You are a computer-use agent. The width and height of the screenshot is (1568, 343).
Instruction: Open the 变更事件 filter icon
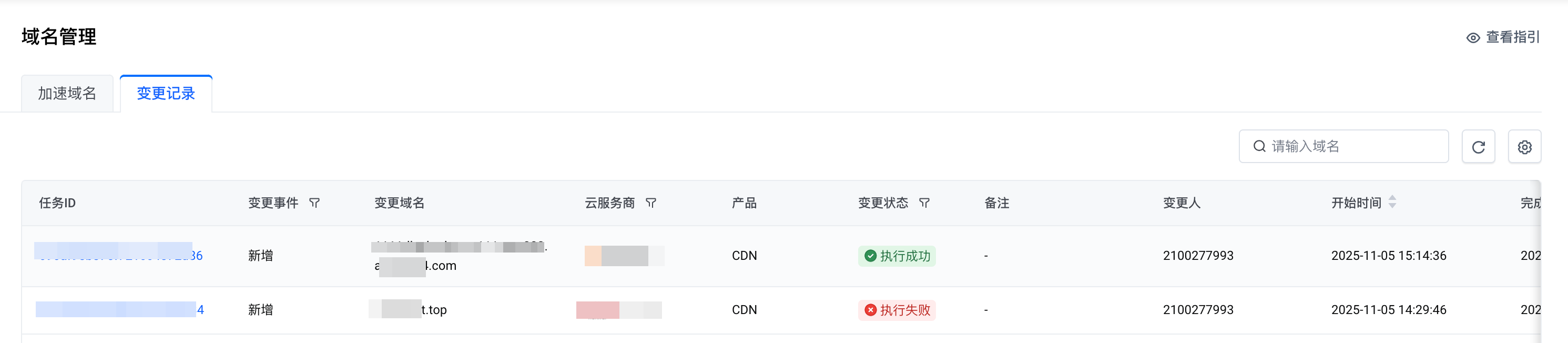[x=314, y=203]
